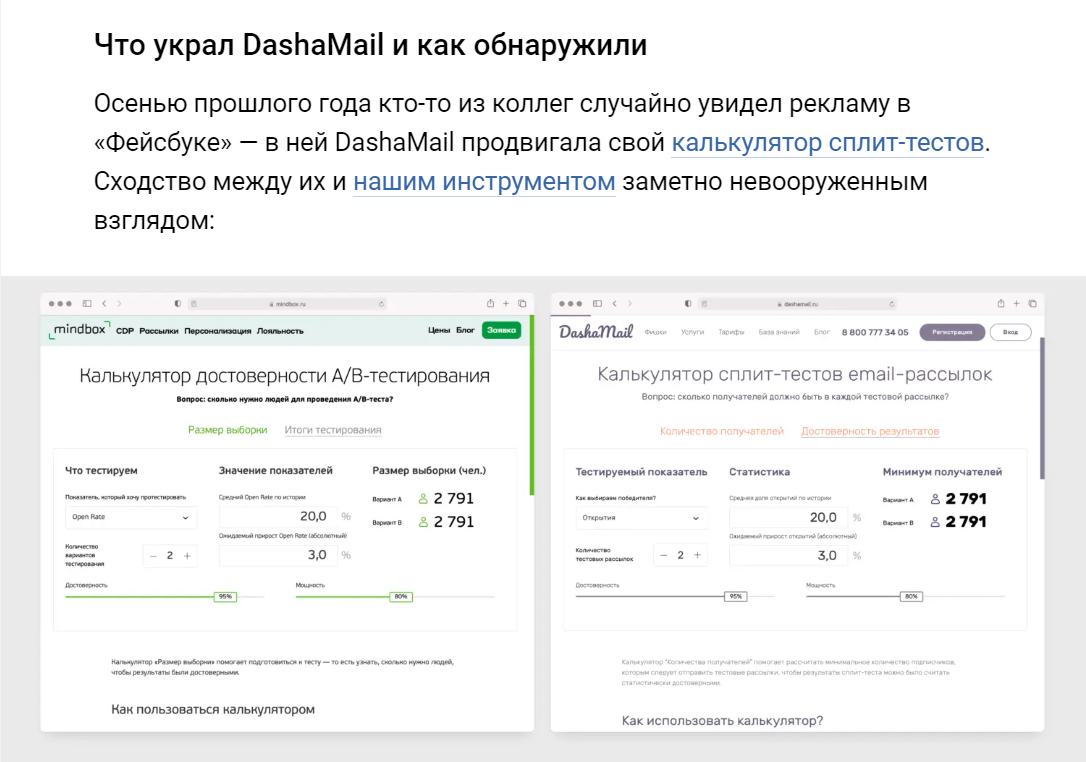Click the Вход button on DashaMail

[x=1011, y=332]
